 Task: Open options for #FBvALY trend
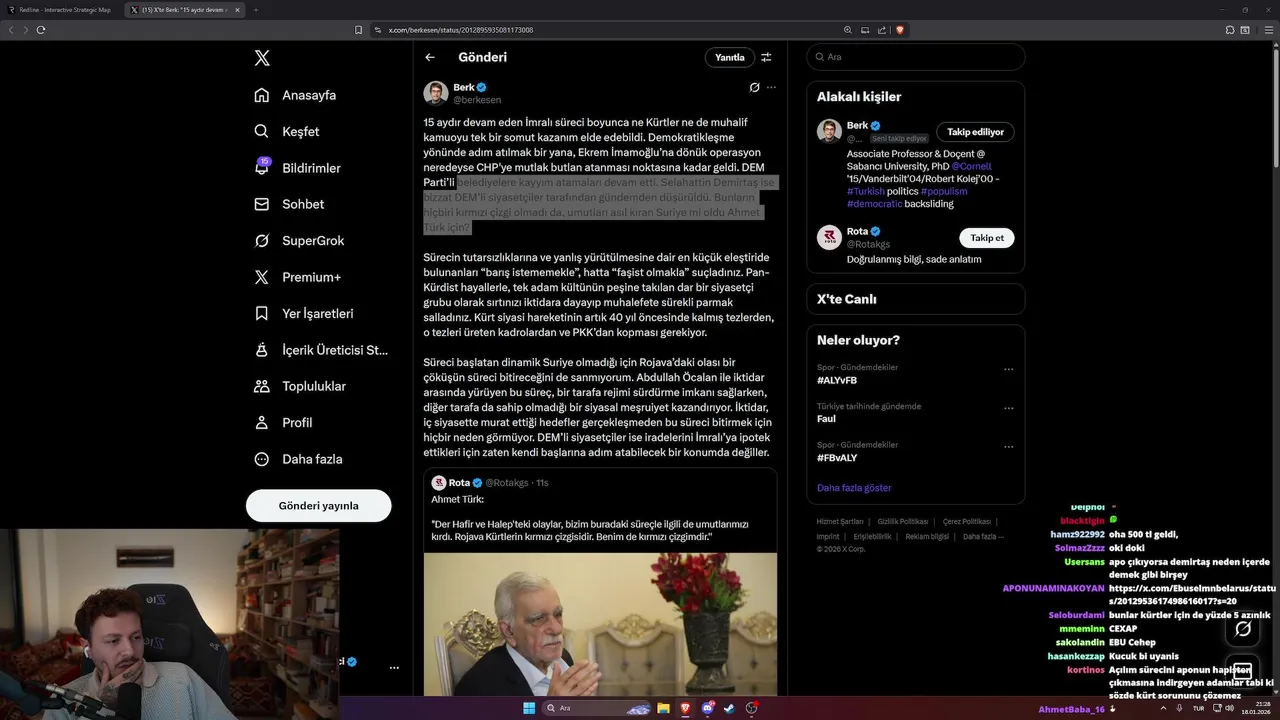(x=1008, y=446)
